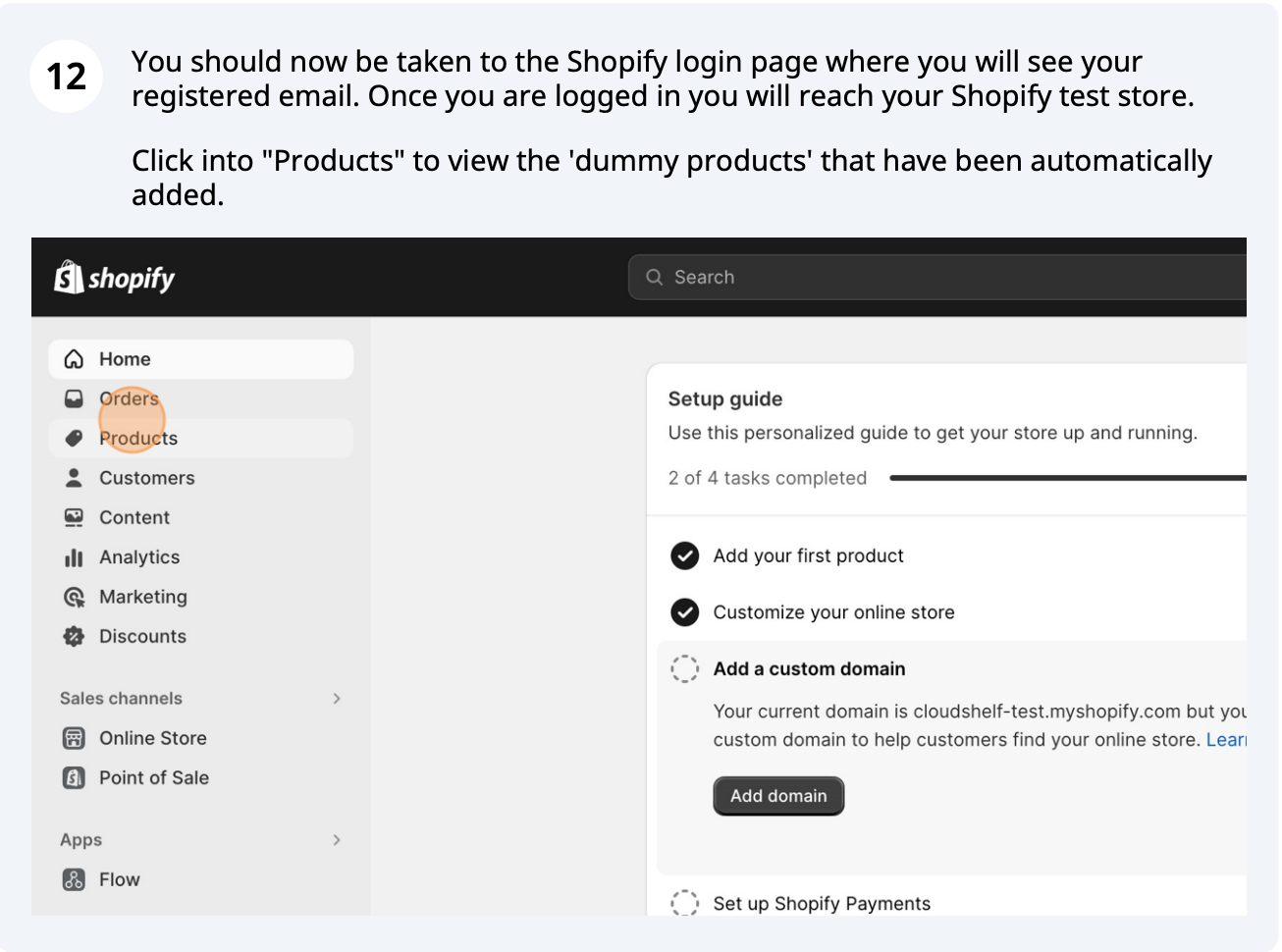Image resolution: width=1282 pixels, height=952 pixels.
Task: Open Home in the sidebar
Action: (x=201, y=359)
